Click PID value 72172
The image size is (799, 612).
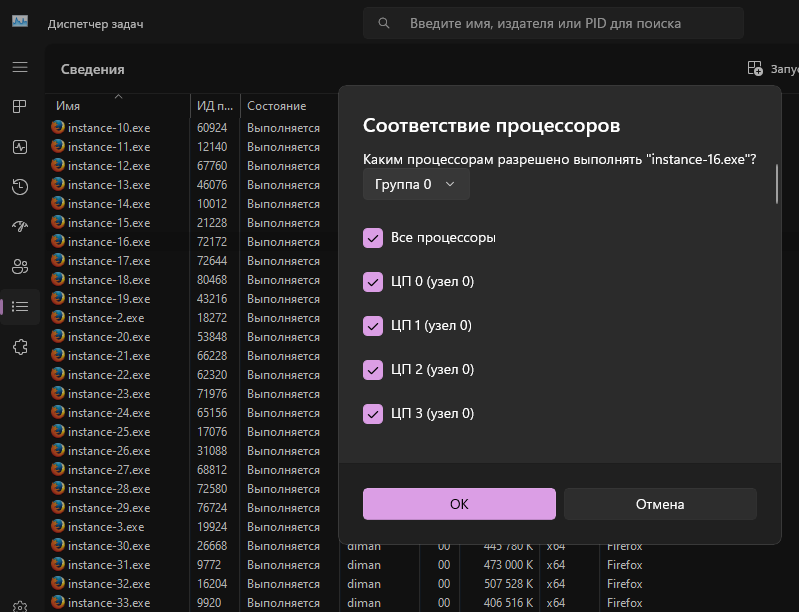[212, 242]
